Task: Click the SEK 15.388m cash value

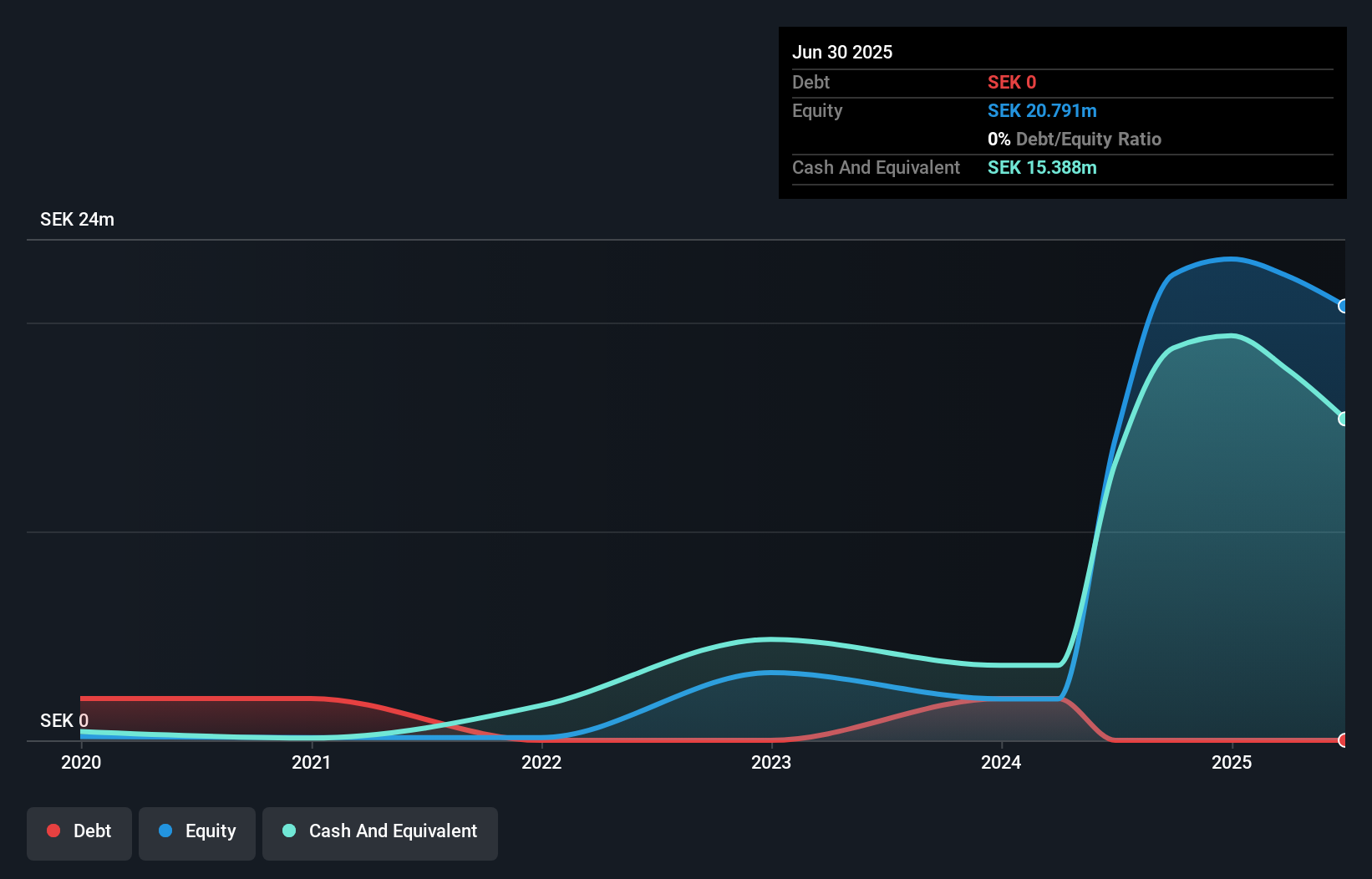Action: tap(1042, 168)
